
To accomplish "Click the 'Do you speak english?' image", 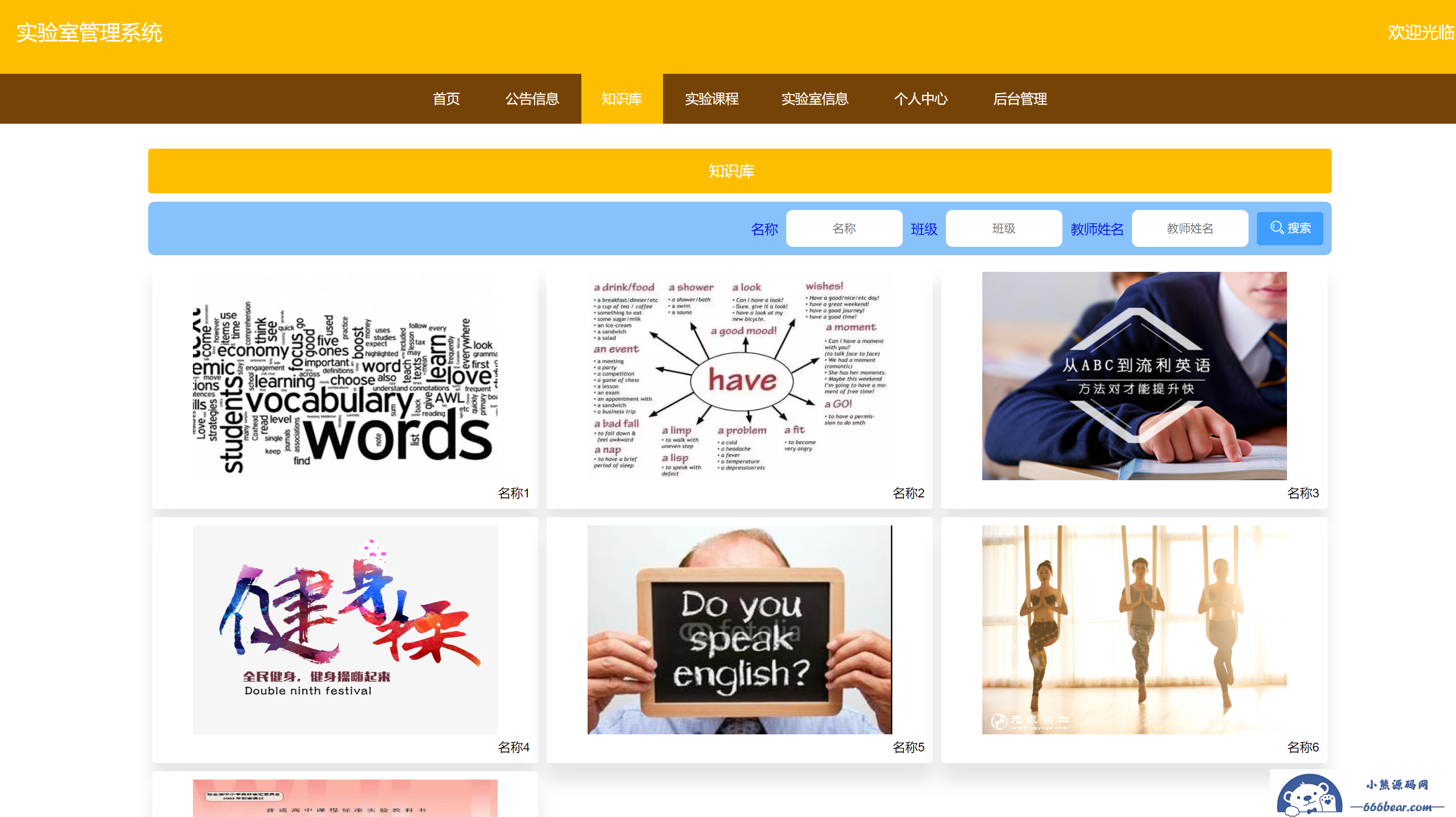I will (739, 629).
